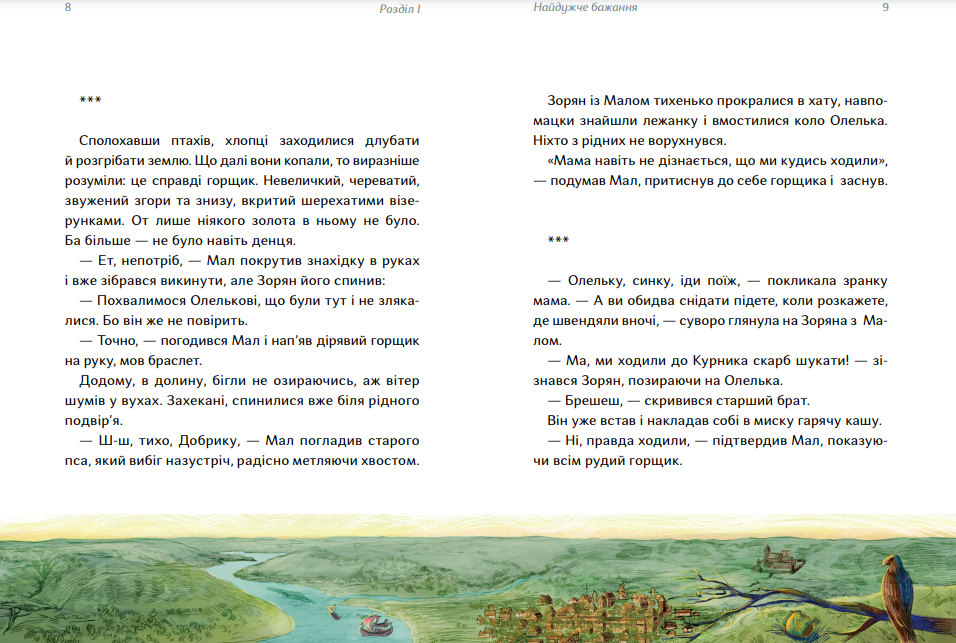Click the phrase "скривився старший брат"
Image resolution: width=956 pixels, height=643 pixels.
point(724,401)
